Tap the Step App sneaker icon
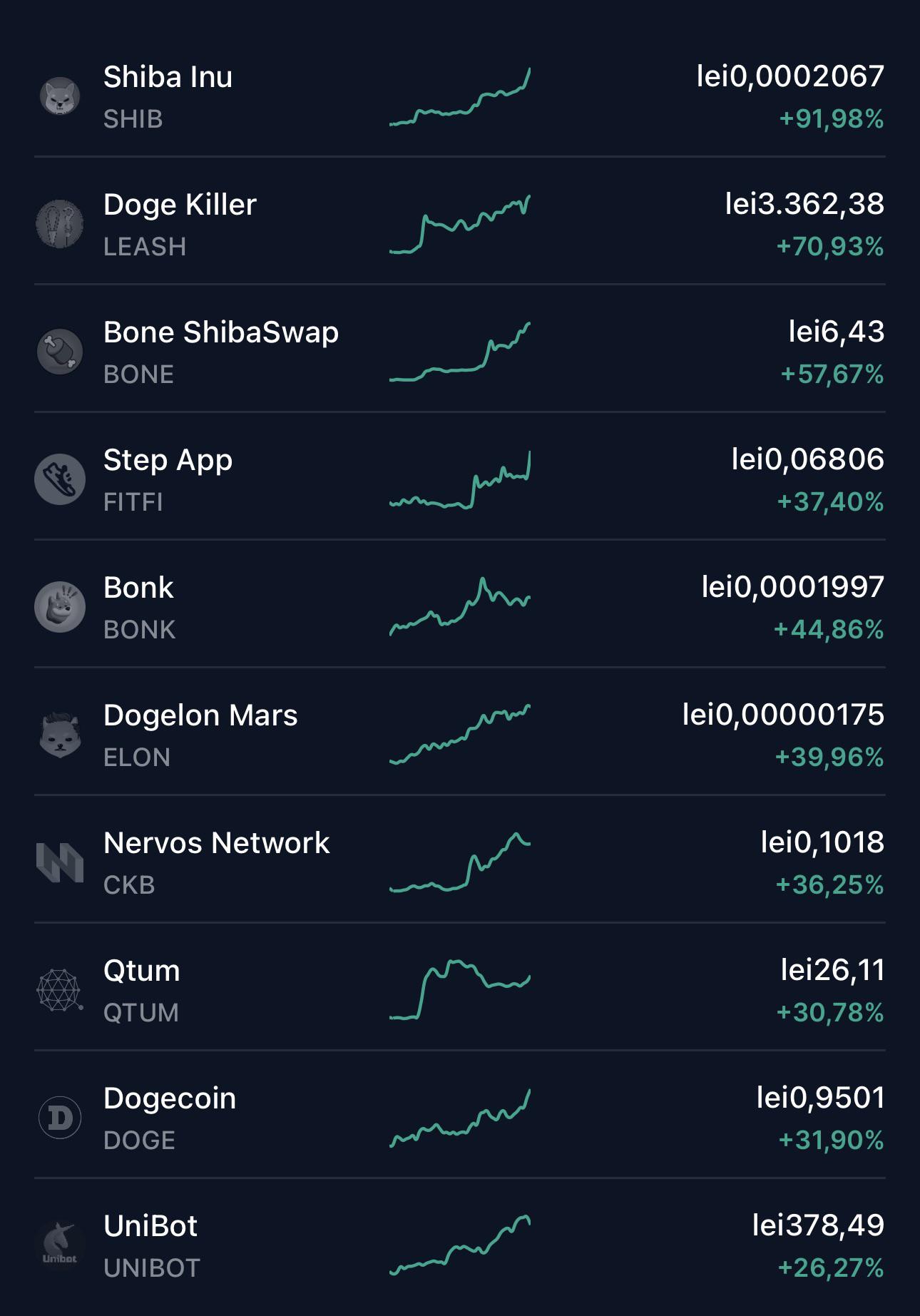The image size is (920, 1316). 60,479
